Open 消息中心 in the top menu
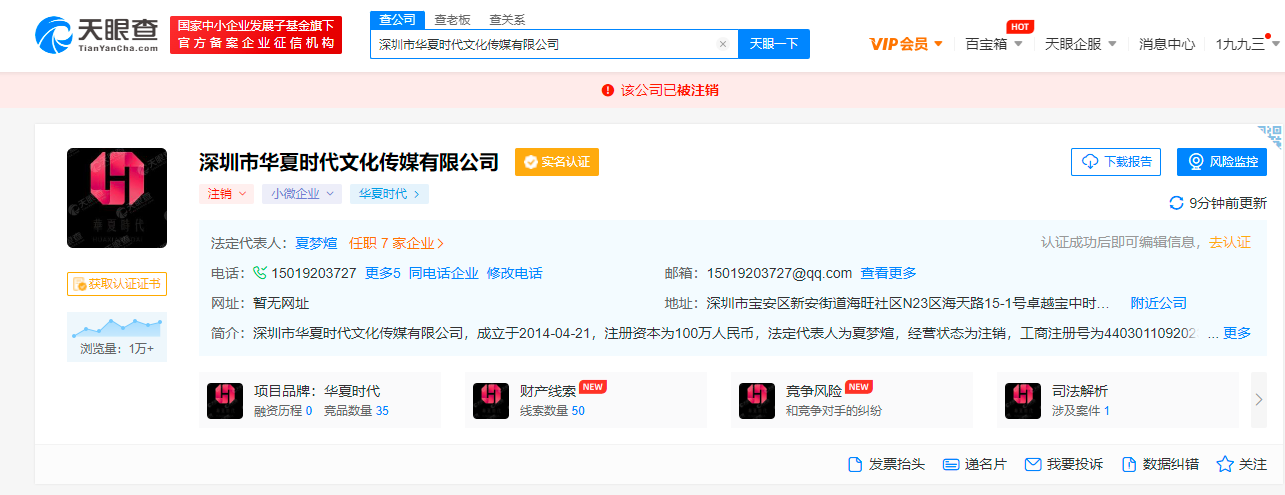This screenshot has width=1285, height=495. click(x=1166, y=44)
